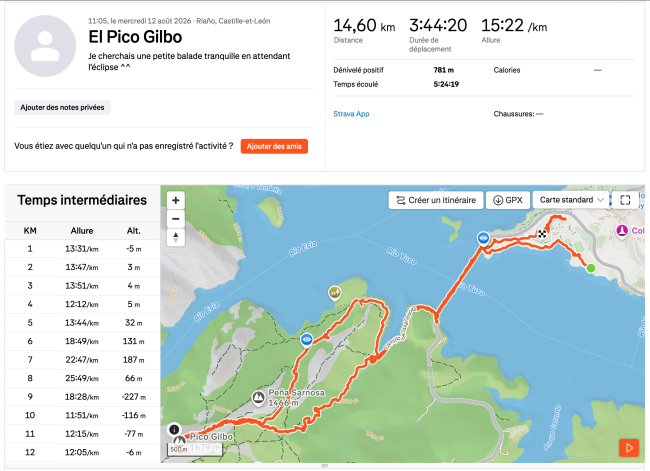Open fullscreen map view
Image resolution: width=650 pixels, height=471 pixels.
[x=625, y=200]
